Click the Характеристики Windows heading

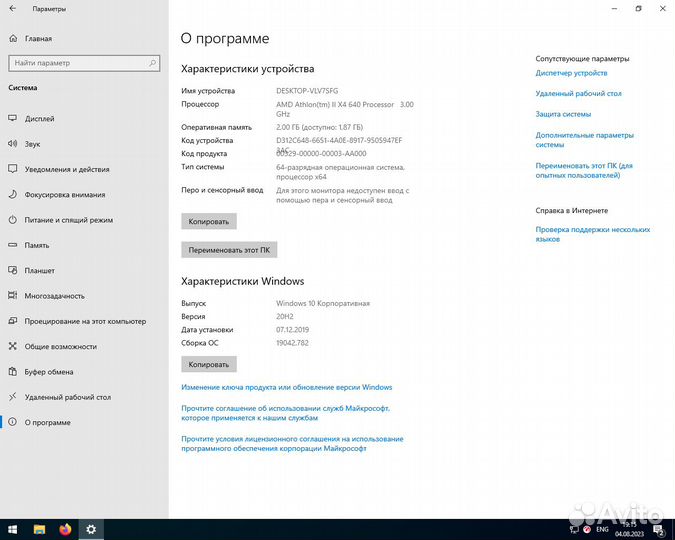242,281
